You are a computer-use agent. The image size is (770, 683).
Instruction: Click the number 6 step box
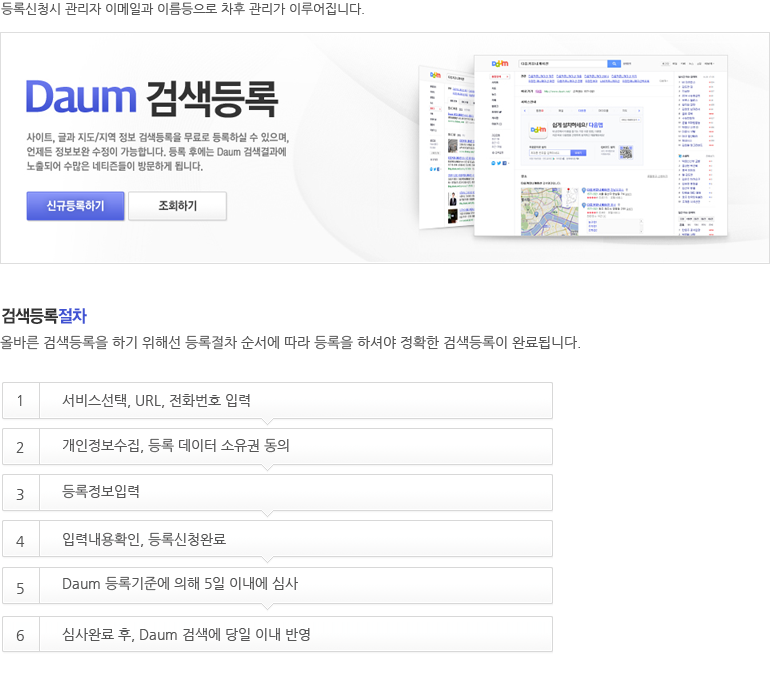click(20, 635)
